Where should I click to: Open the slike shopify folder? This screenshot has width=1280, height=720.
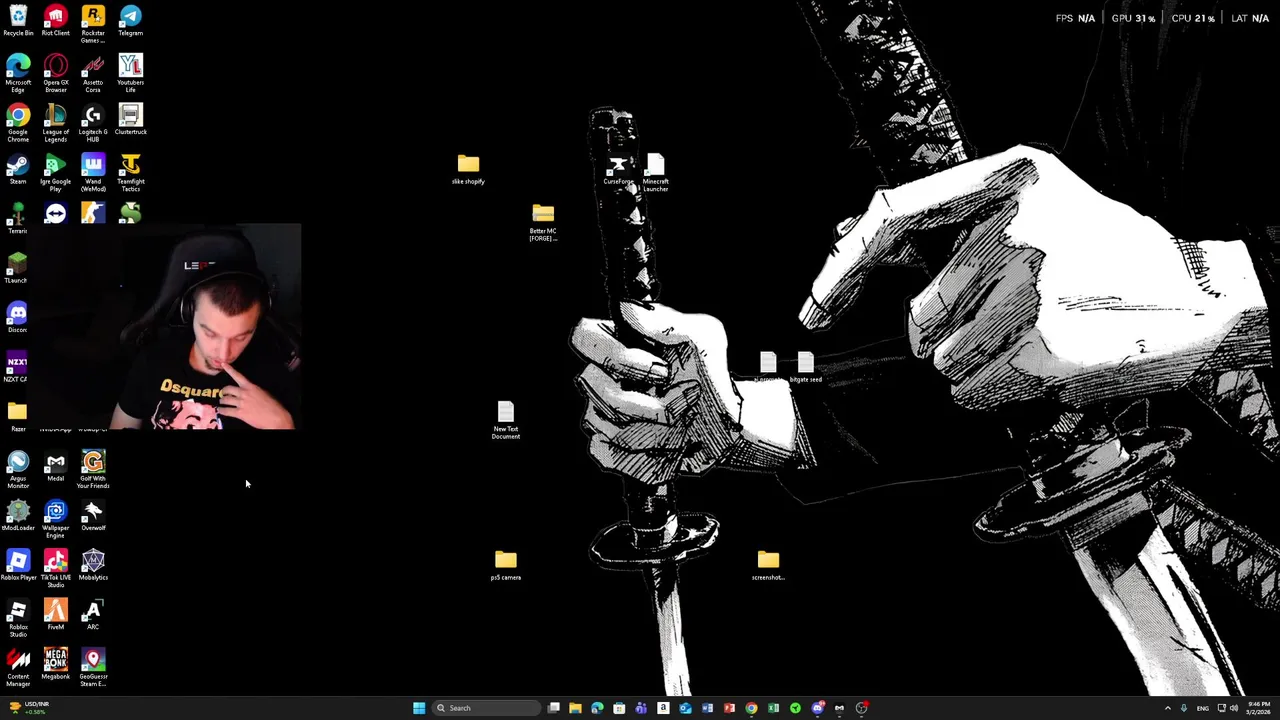tap(468, 169)
